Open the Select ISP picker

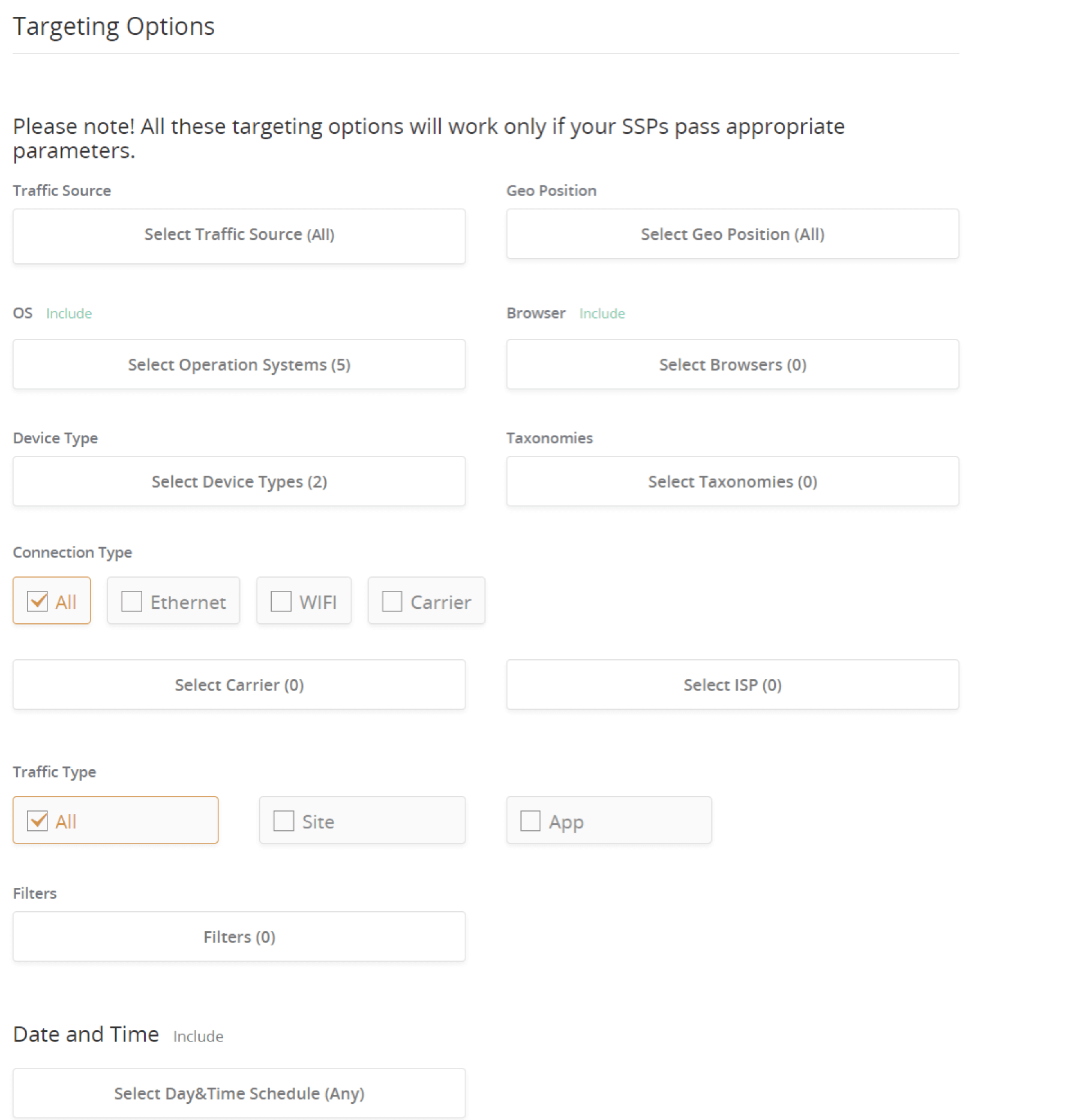[732, 684]
